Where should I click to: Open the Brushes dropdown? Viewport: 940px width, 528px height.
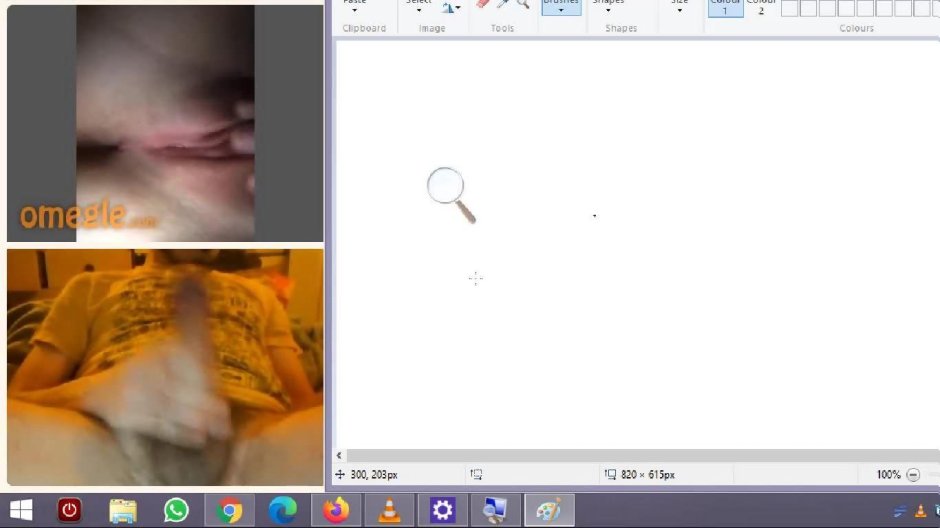[561, 10]
